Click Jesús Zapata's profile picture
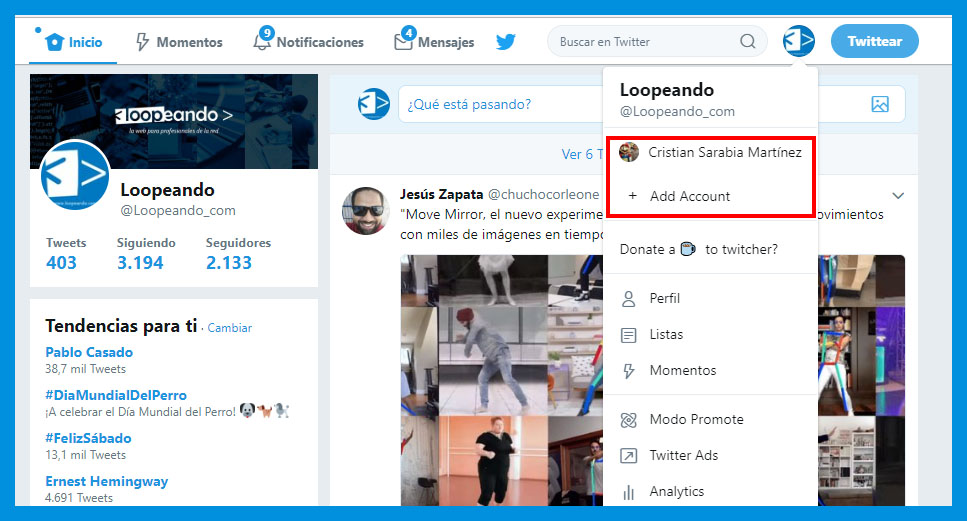 (x=366, y=211)
